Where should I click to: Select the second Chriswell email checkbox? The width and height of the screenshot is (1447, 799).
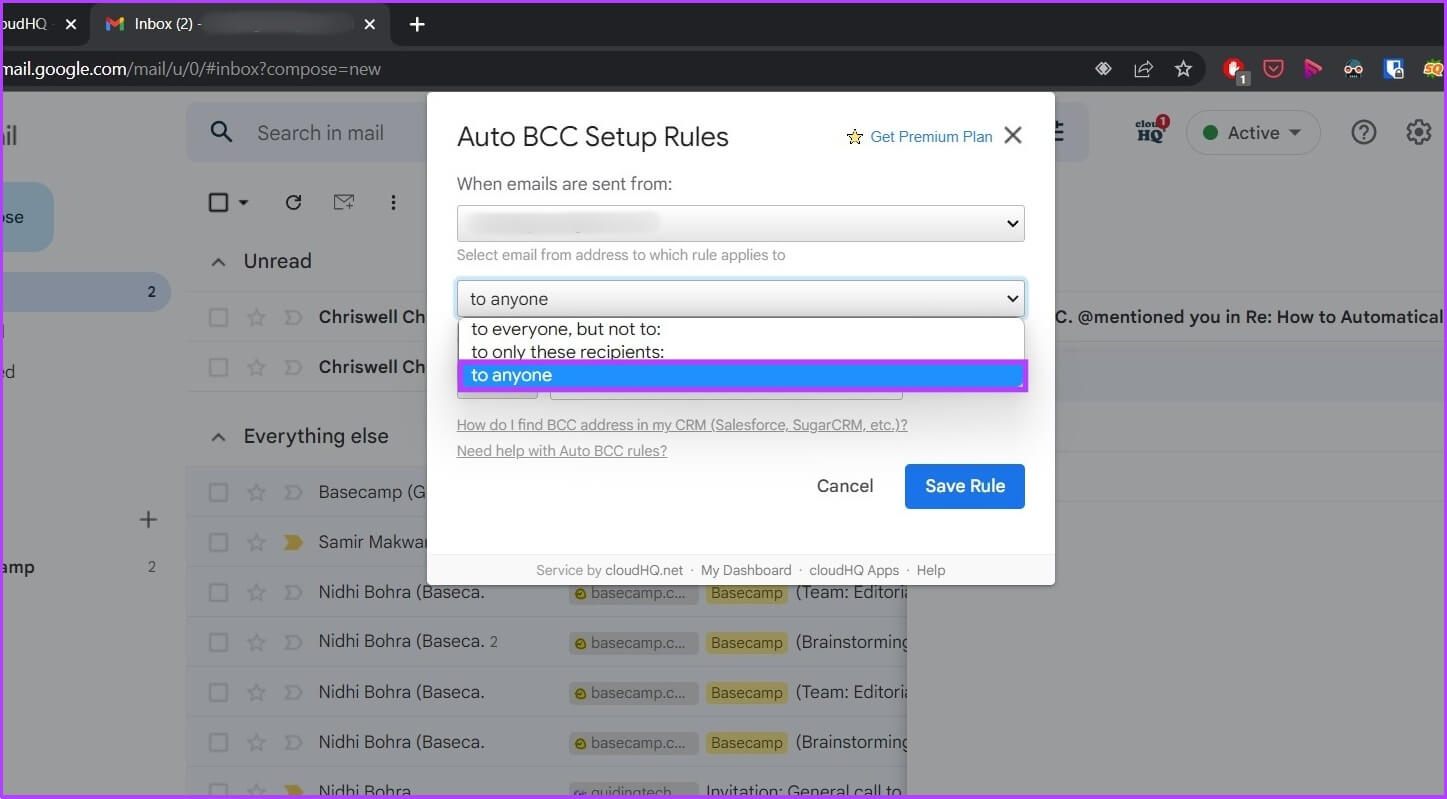pos(218,367)
